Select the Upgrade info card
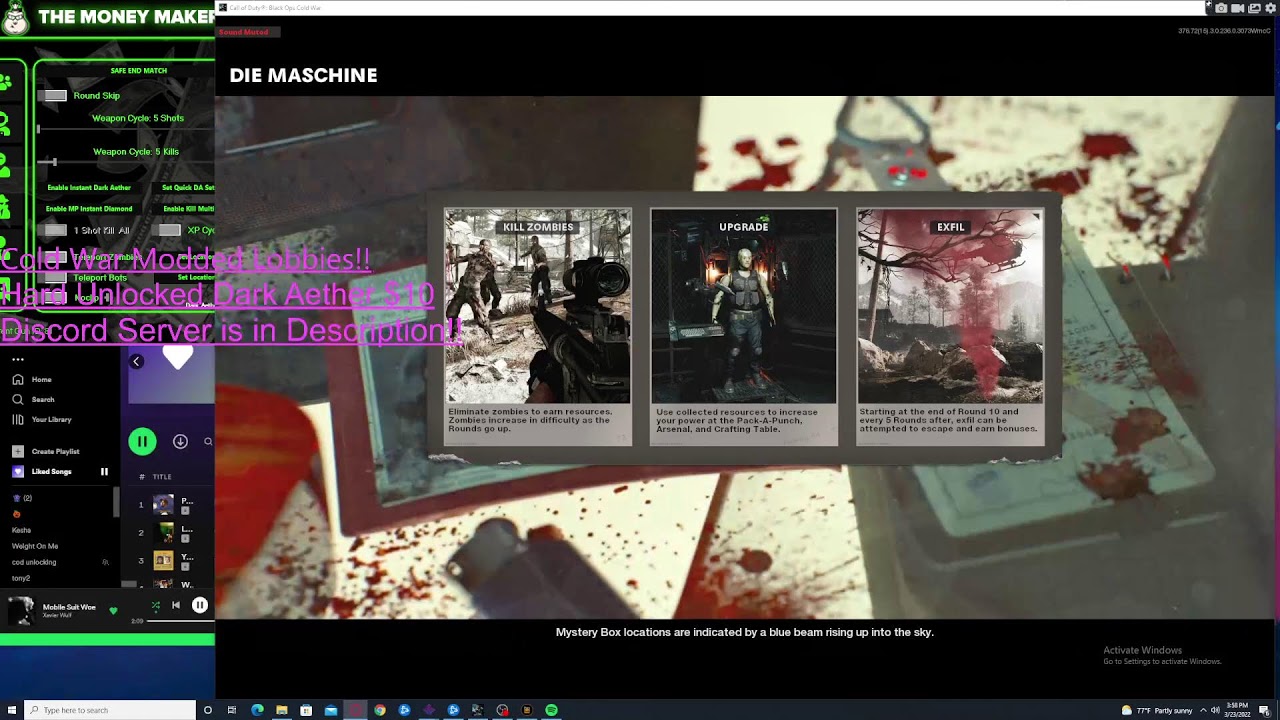The width and height of the screenshot is (1280, 720). (744, 326)
